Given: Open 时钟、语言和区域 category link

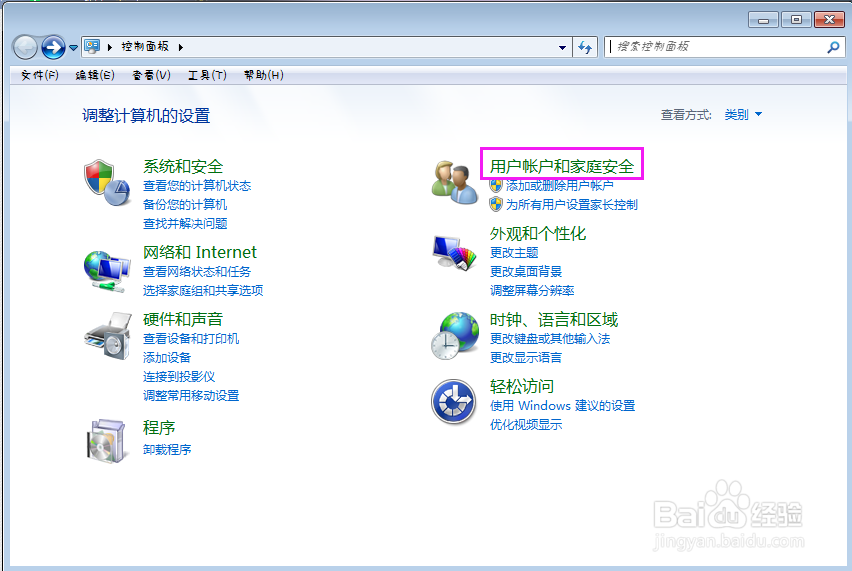Looking at the screenshot, I should coord(554,319).
